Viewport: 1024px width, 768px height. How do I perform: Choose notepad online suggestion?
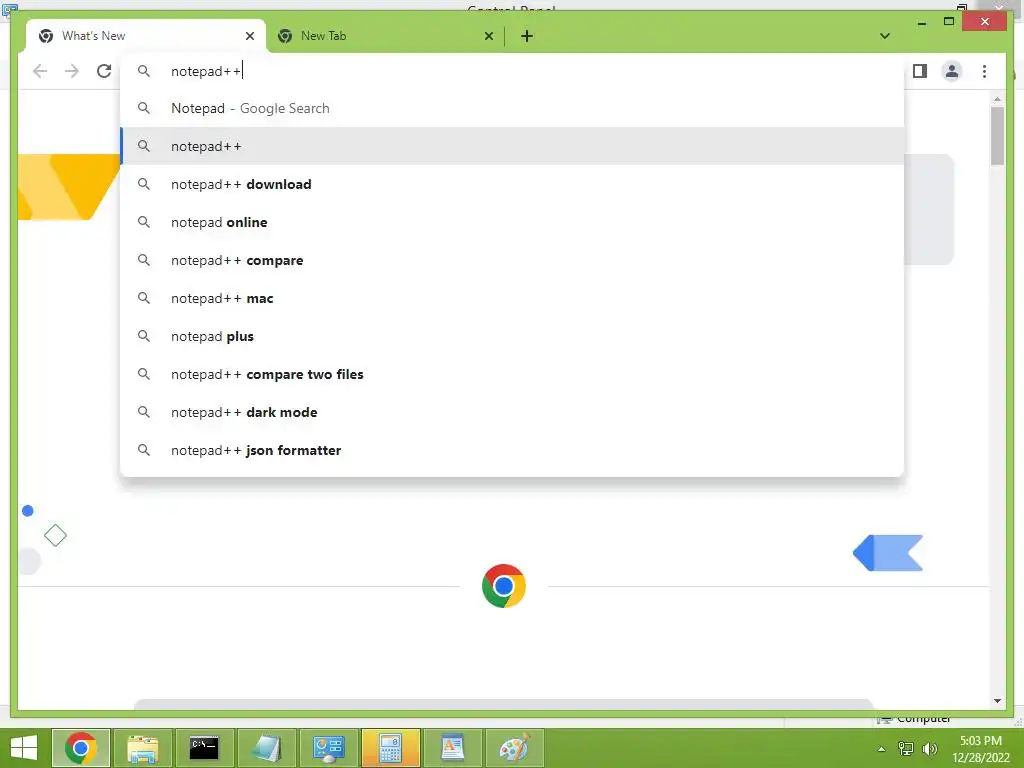(512, 222)
